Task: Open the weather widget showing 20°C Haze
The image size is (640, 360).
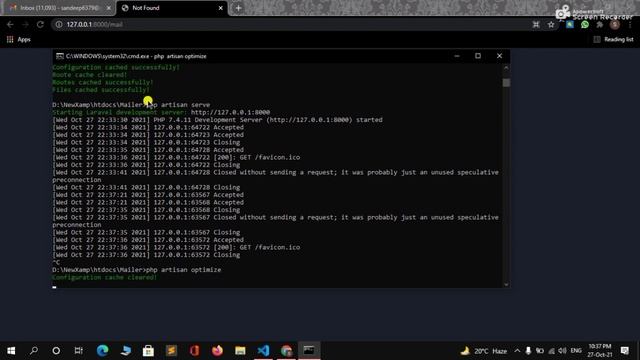Action: point(484,351)
